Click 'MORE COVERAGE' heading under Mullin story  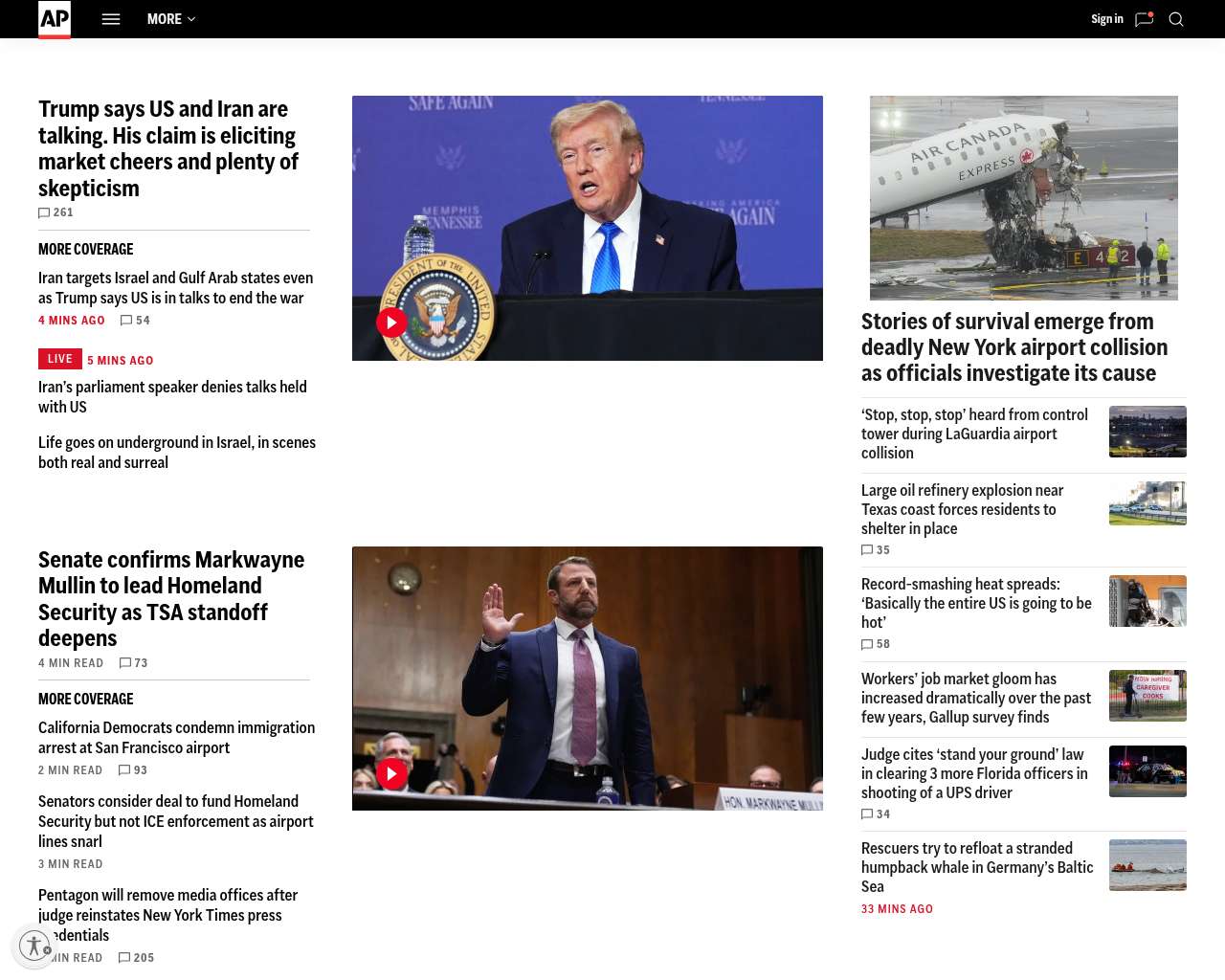pyautogui.click(x=86, y=699)
